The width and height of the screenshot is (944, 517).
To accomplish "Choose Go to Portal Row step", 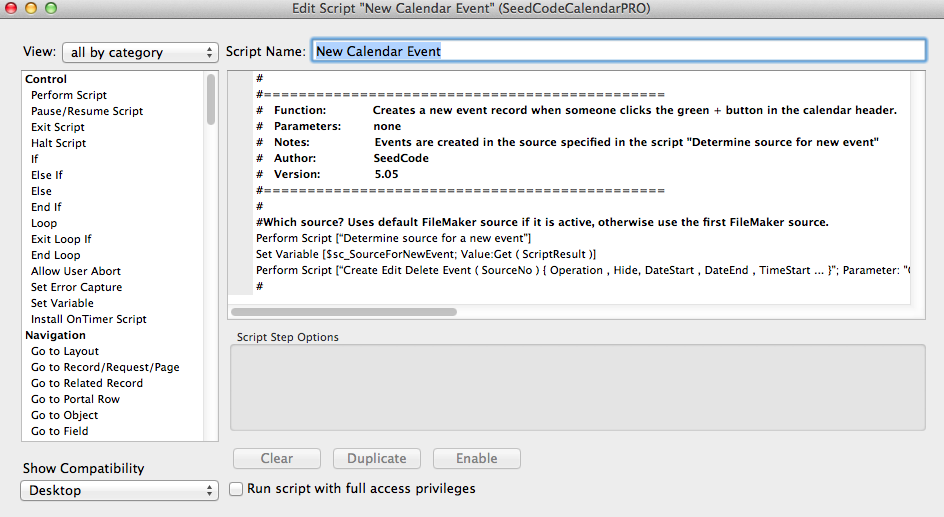I will point(75,399).
